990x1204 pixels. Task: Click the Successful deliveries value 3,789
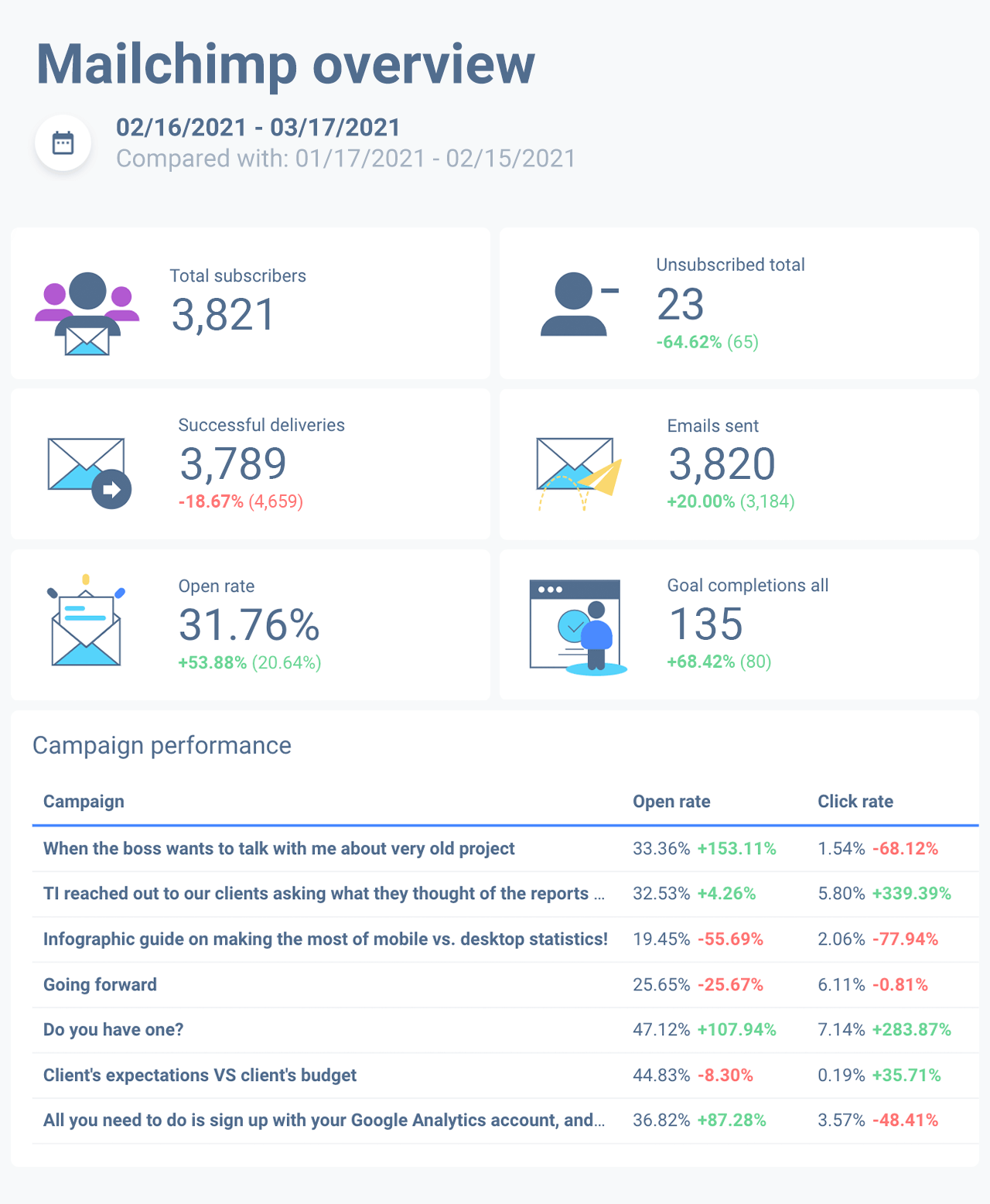(233, 463)
